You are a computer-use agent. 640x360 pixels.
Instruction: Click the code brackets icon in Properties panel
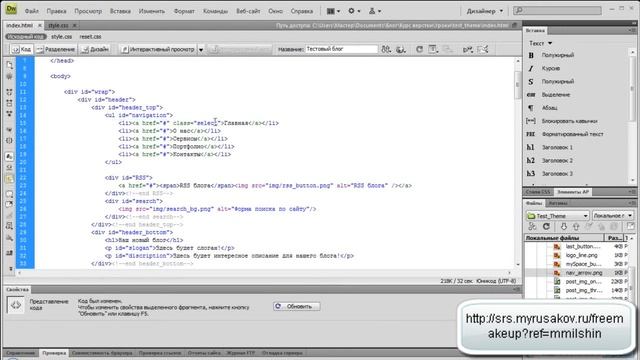point(16,305)
